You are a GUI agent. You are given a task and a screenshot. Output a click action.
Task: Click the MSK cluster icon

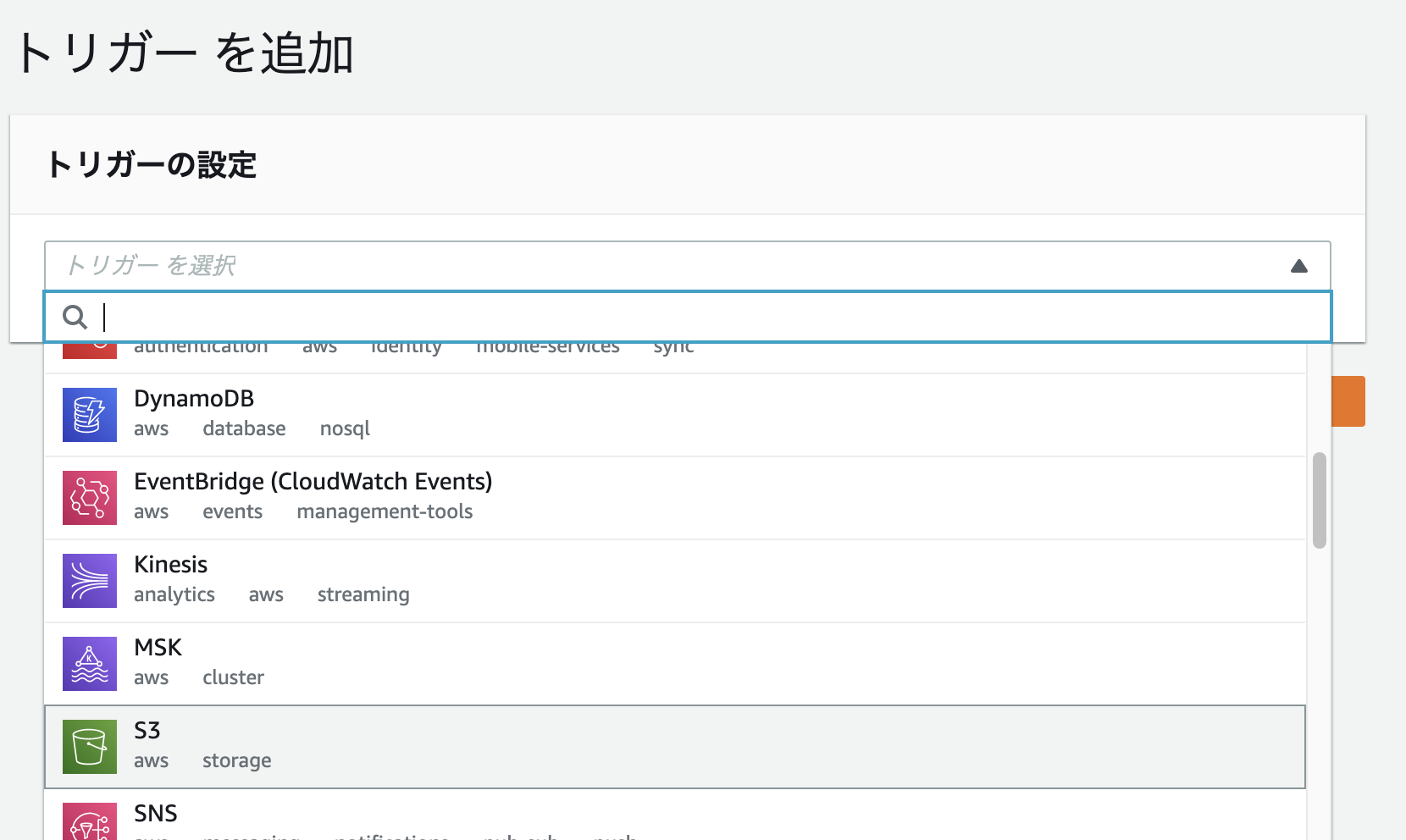point(89,664)
